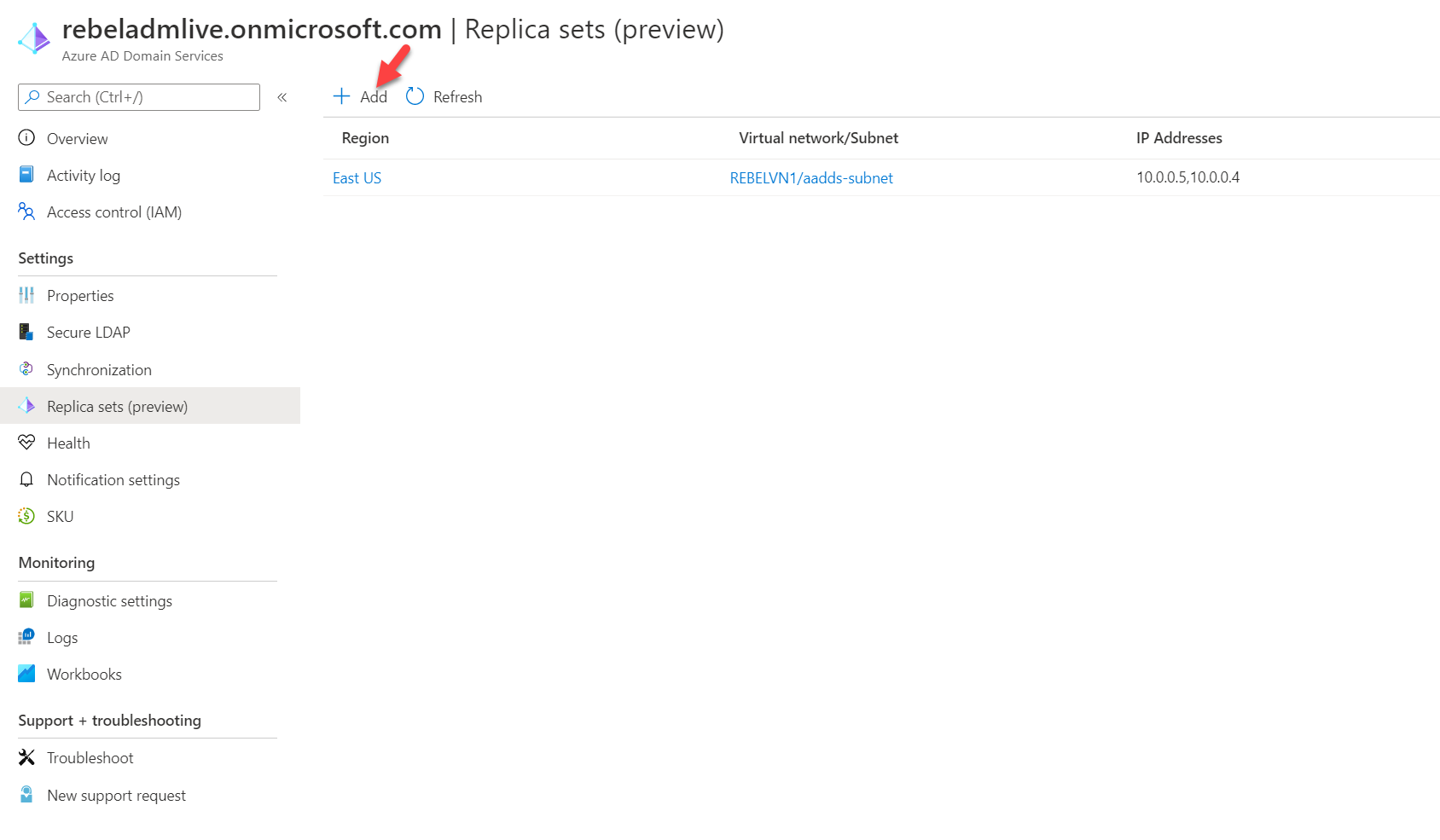This screenshot has height=840, width=1440.
Task: Click the circular Refresh icon
Action: [415, 96]
